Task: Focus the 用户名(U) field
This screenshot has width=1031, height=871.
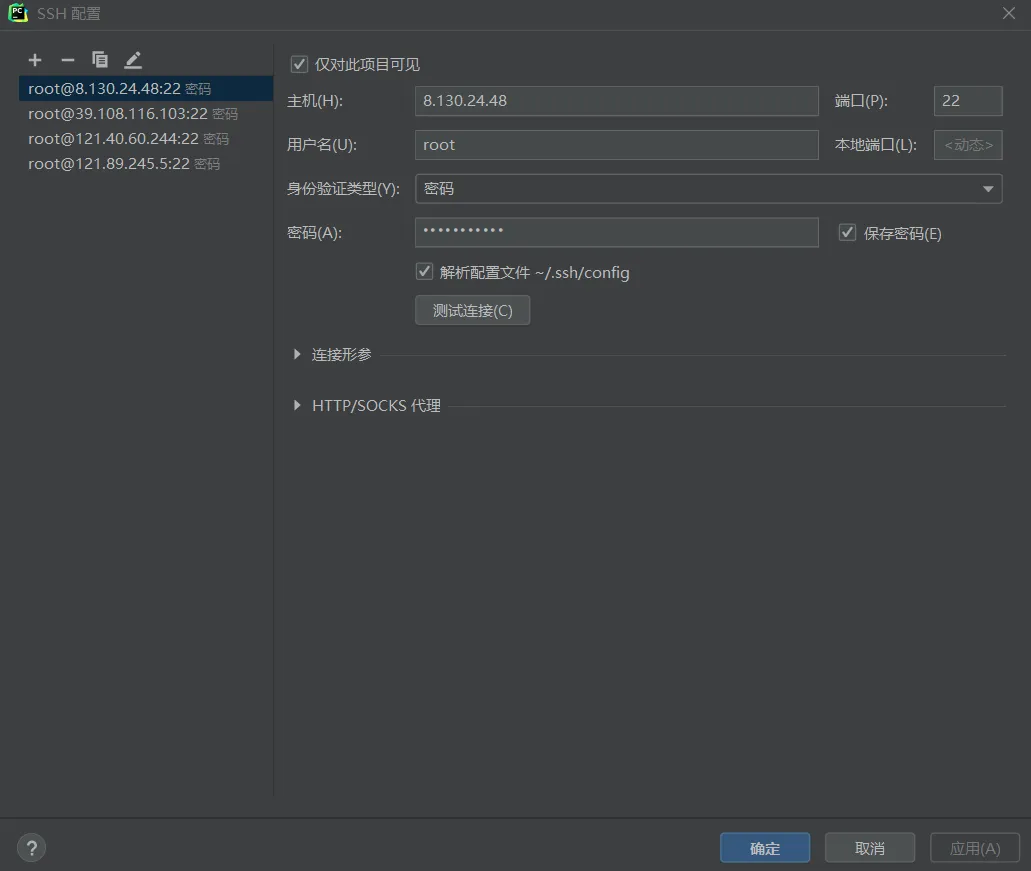Action: point(616,145)
